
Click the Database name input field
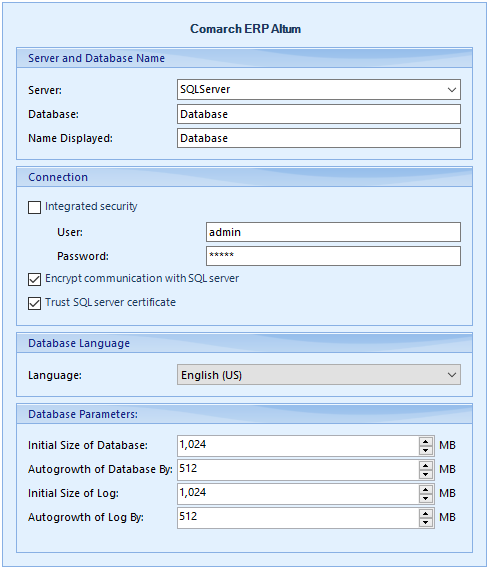pos(319,114)
